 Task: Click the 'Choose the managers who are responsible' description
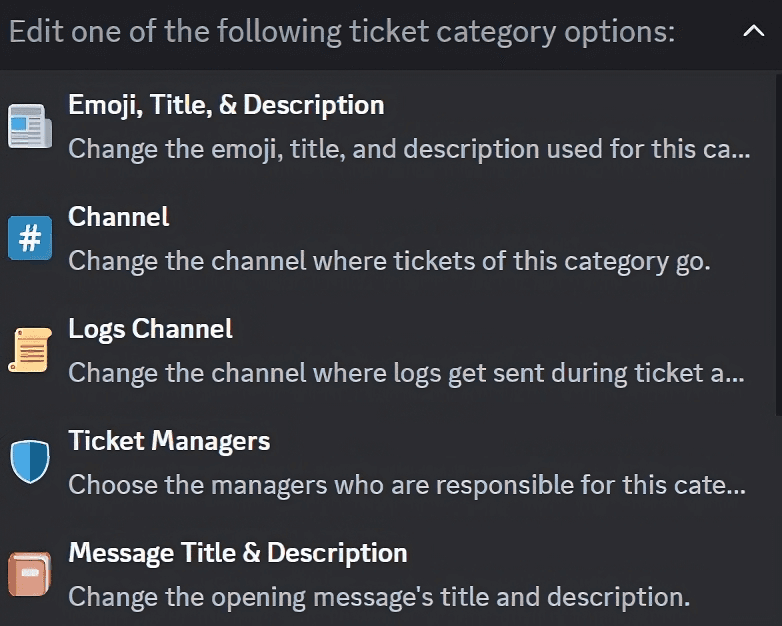pos(406,486)
